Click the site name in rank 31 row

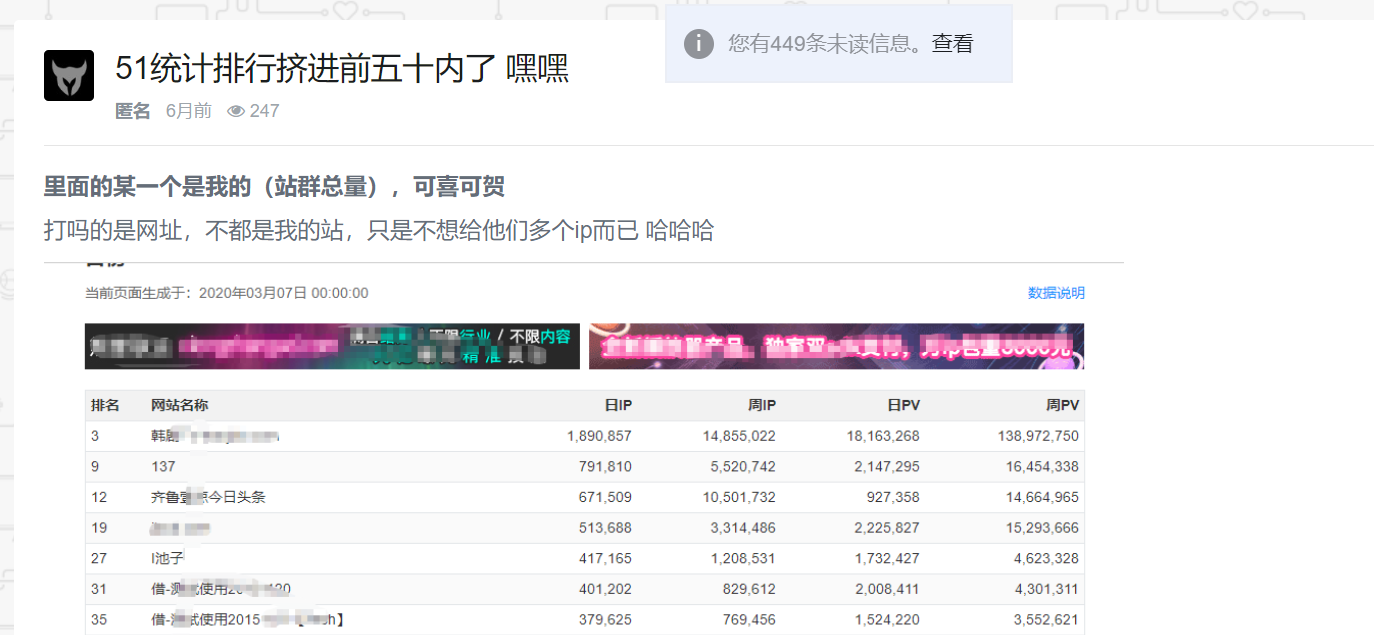[x=221, y=589]
